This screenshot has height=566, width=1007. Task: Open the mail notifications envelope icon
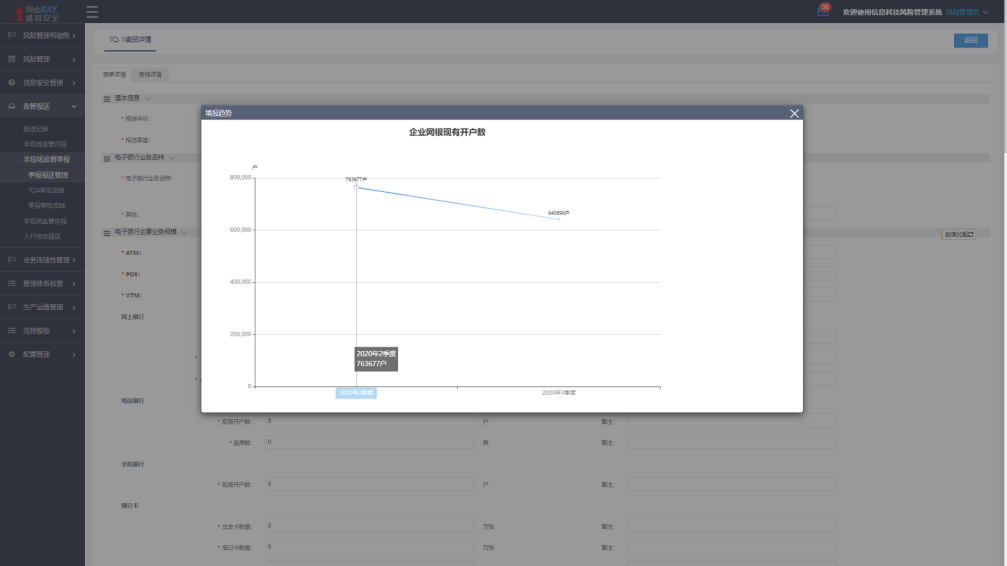tap(822, 12)
